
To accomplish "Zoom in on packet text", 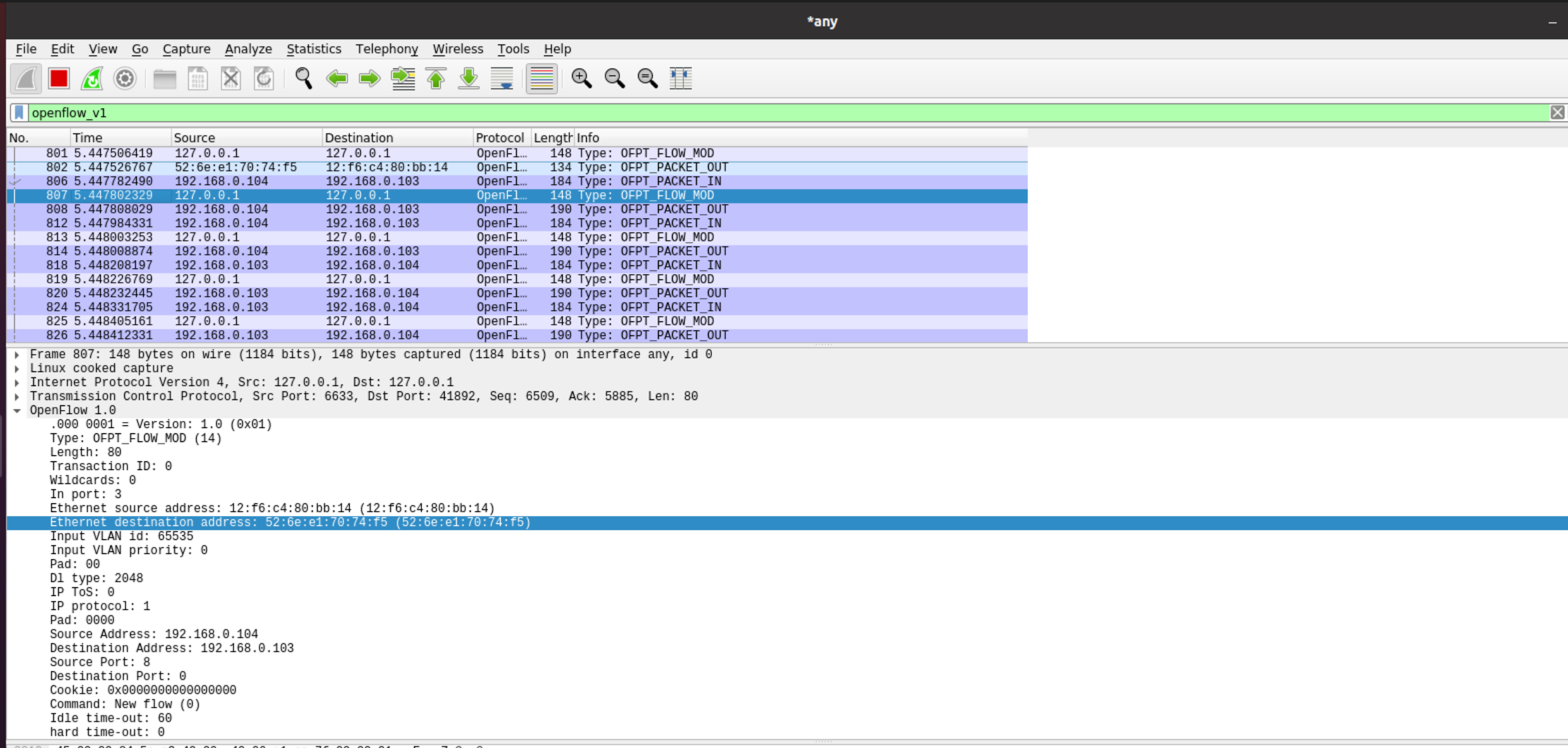I will pos(581,79).
